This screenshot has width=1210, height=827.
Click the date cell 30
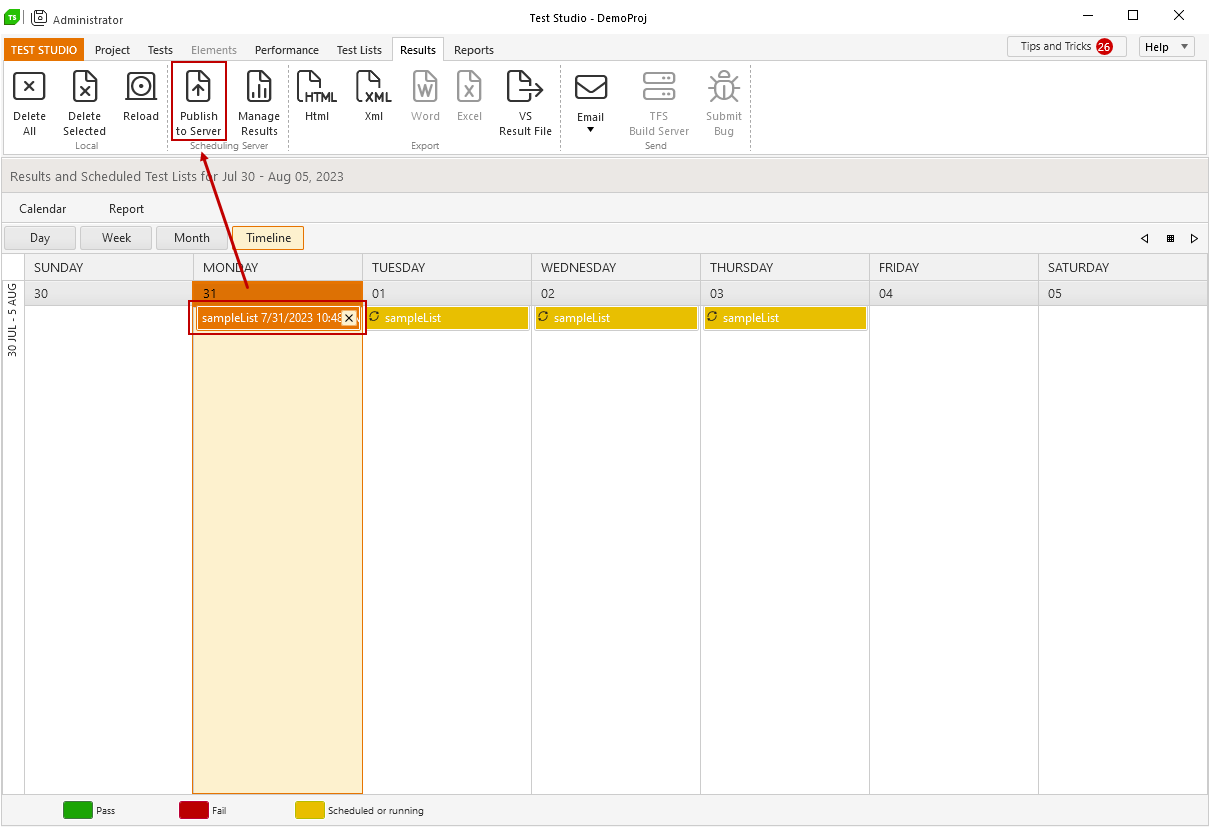(108, 294)
